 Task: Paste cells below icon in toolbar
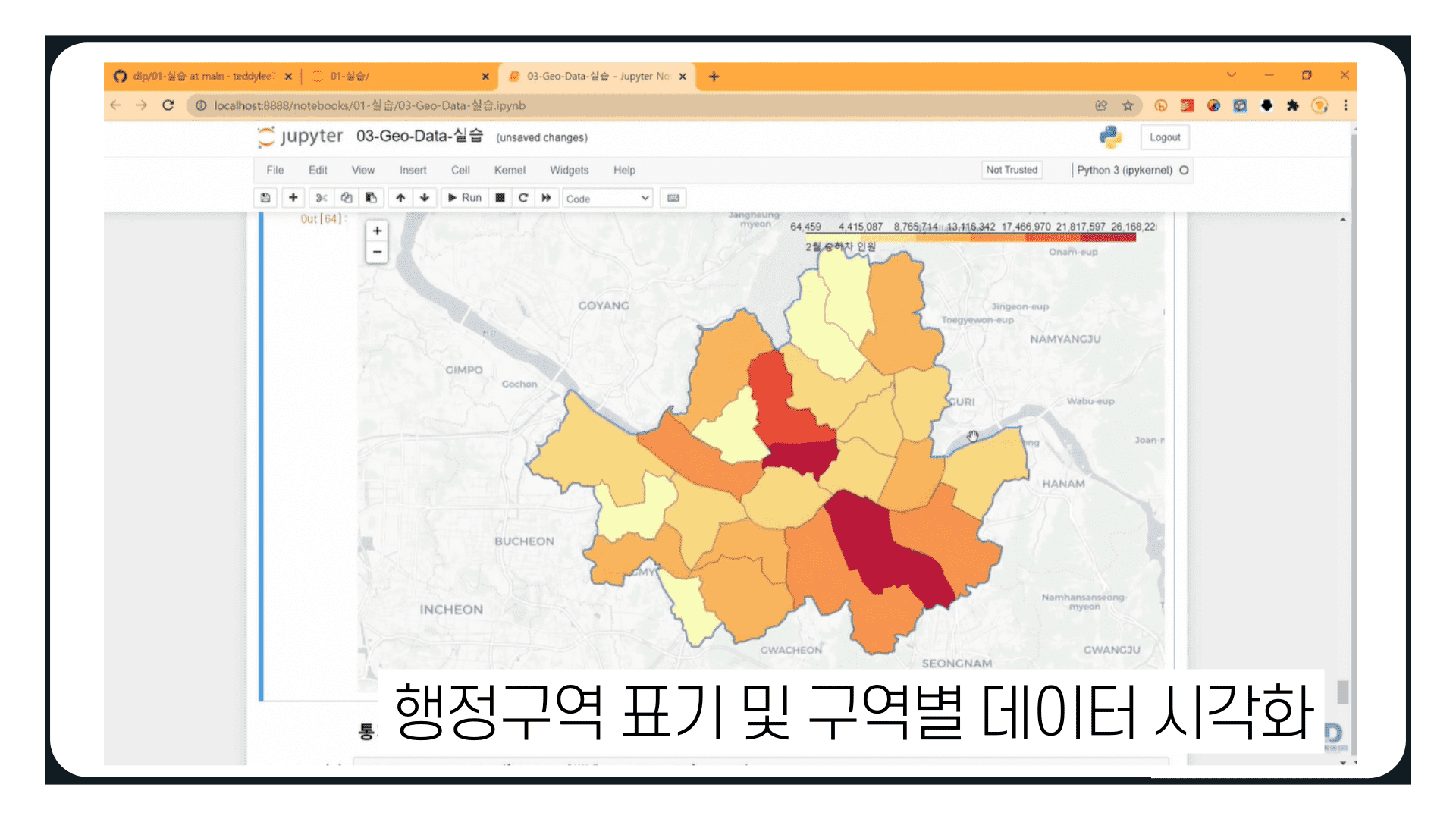click(x=371, y=198)
